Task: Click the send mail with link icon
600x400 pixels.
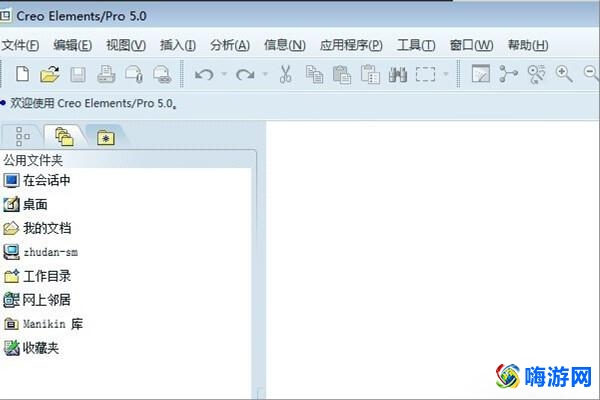Action: tap(162, 74)
